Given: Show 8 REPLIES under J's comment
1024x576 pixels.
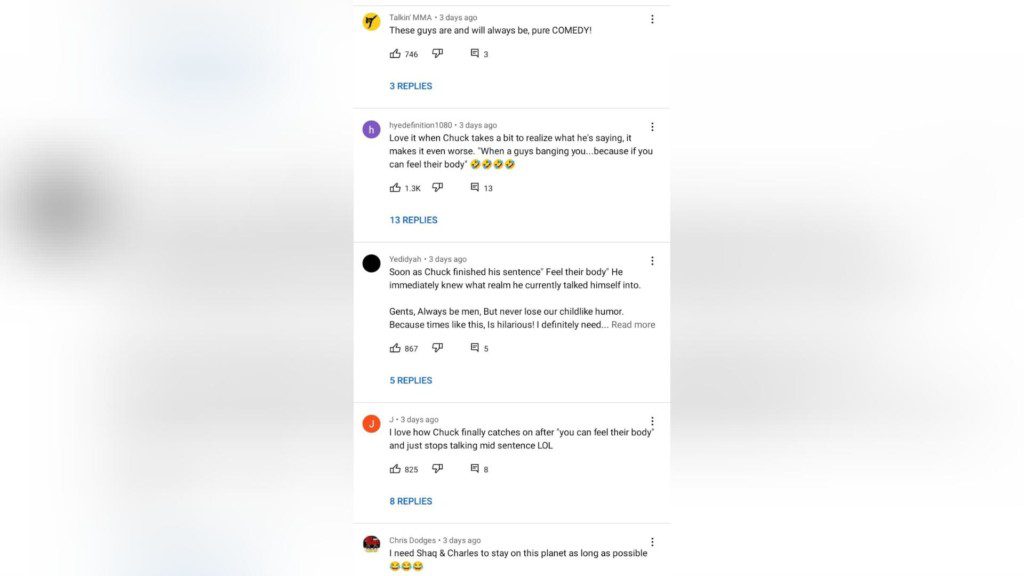Looking at the screenshot, I should [411, 501].
